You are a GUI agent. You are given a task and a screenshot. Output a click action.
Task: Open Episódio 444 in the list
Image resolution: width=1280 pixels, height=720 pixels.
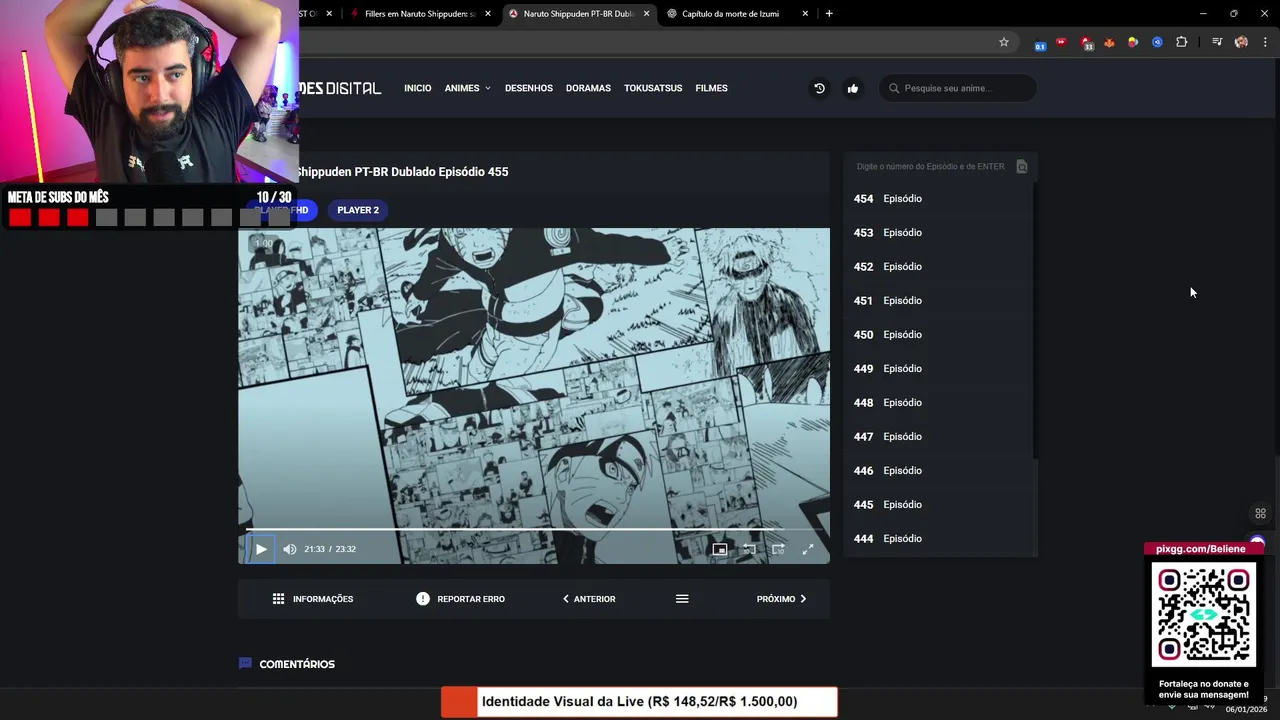pyautogui.click(x=938, y=539)
